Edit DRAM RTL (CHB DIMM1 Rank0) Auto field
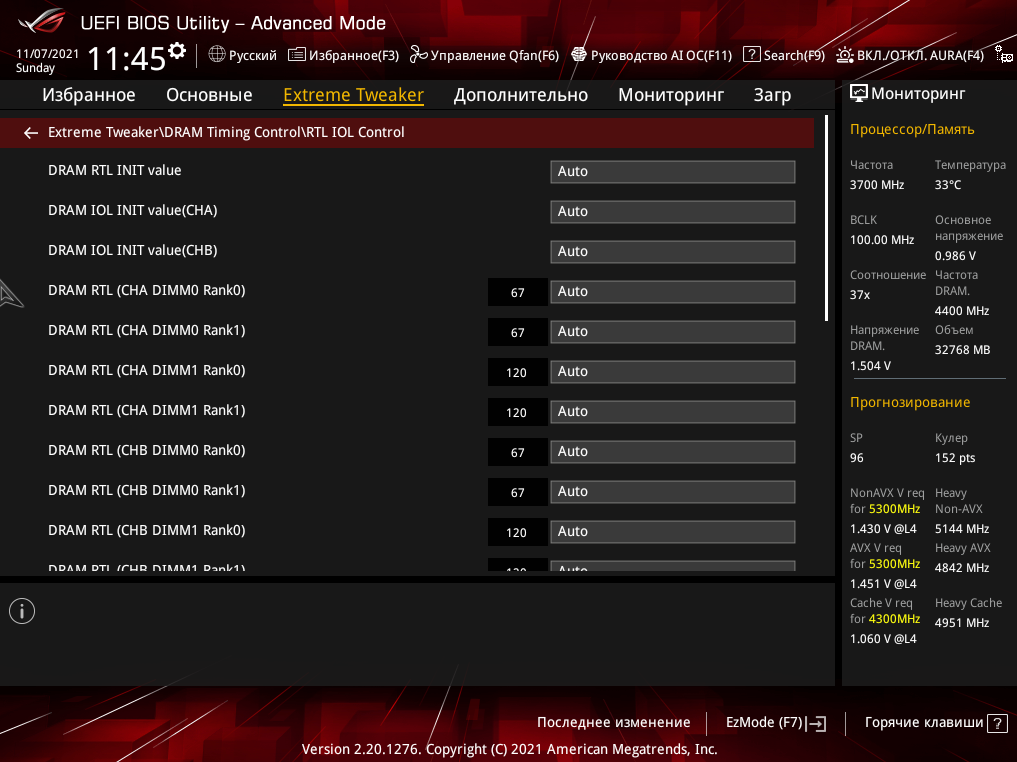 point(673,532)
